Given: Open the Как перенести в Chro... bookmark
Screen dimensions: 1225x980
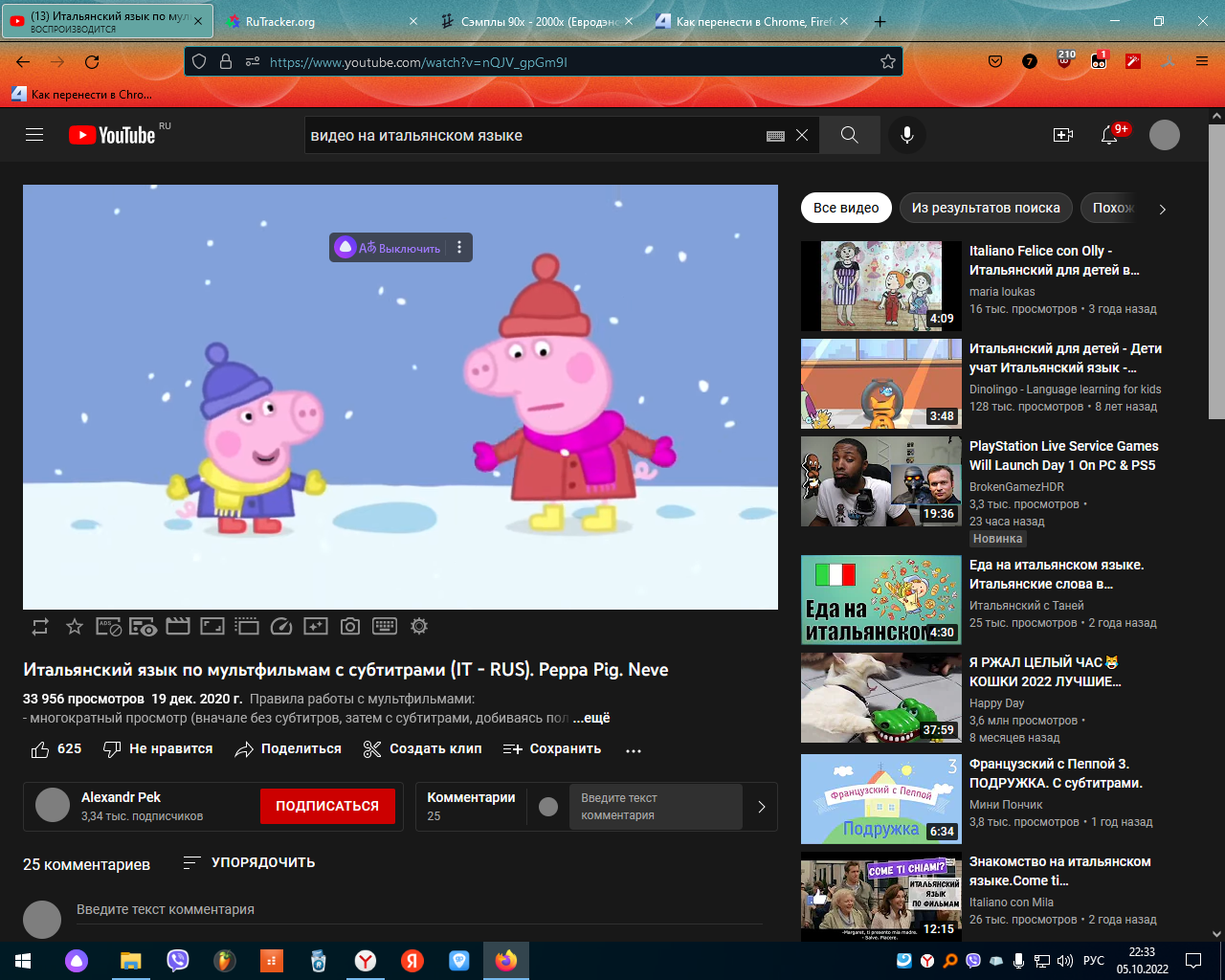Looking at the screenshot, I should pos(81,95).
